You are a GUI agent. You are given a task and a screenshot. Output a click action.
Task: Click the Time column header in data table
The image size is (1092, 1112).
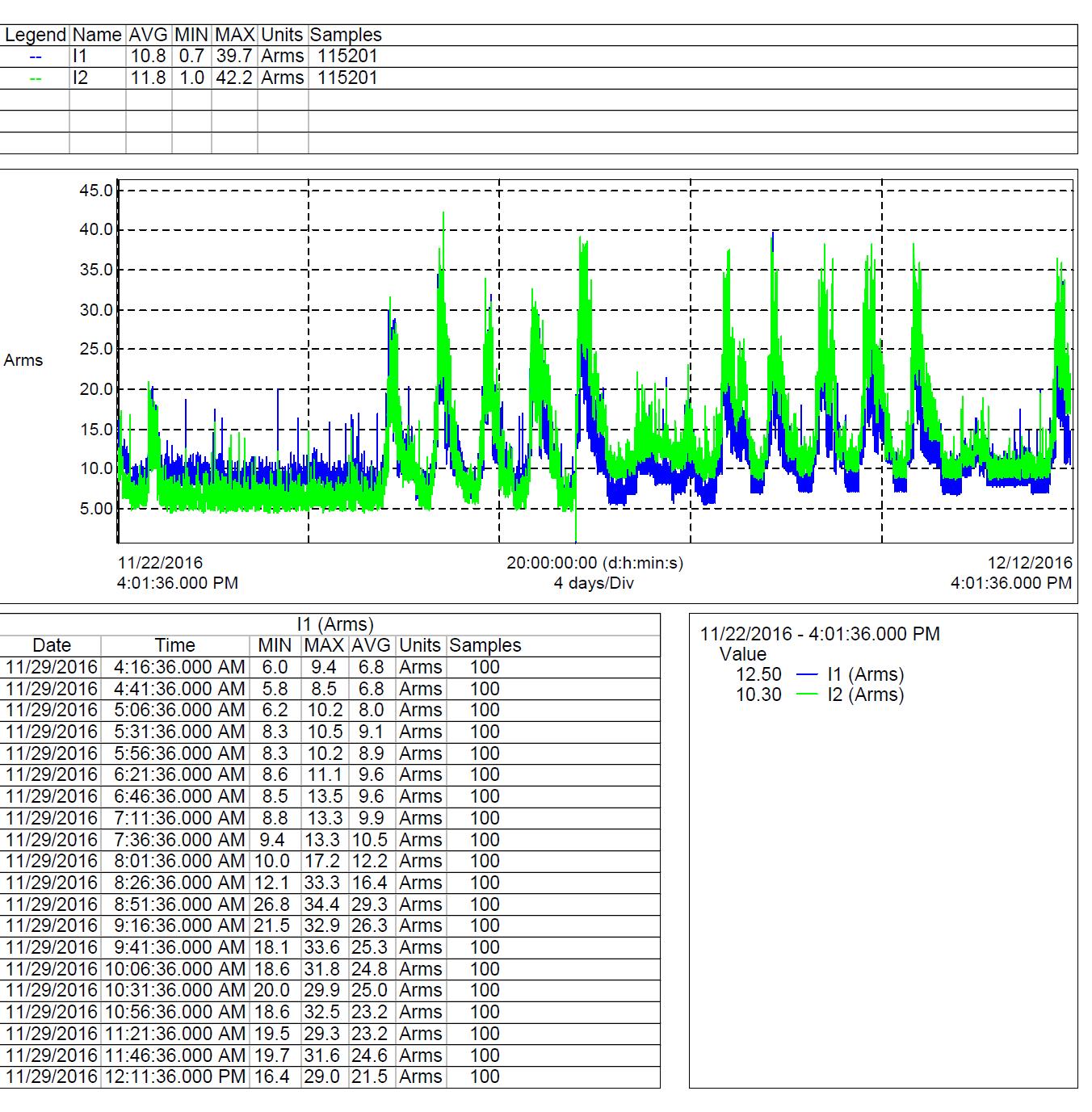pos(175,645)
